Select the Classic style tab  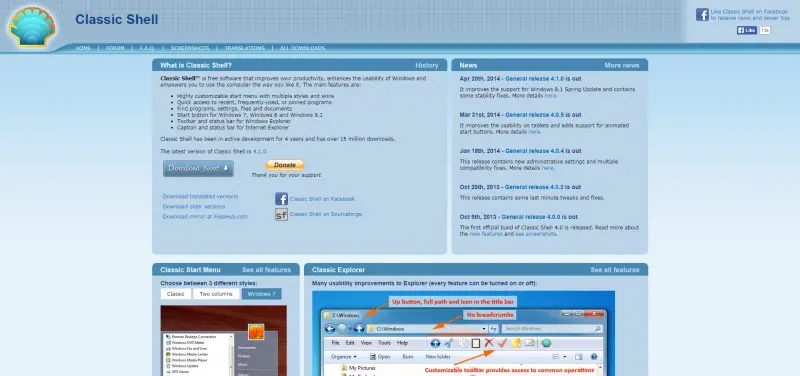click(176, 294)
